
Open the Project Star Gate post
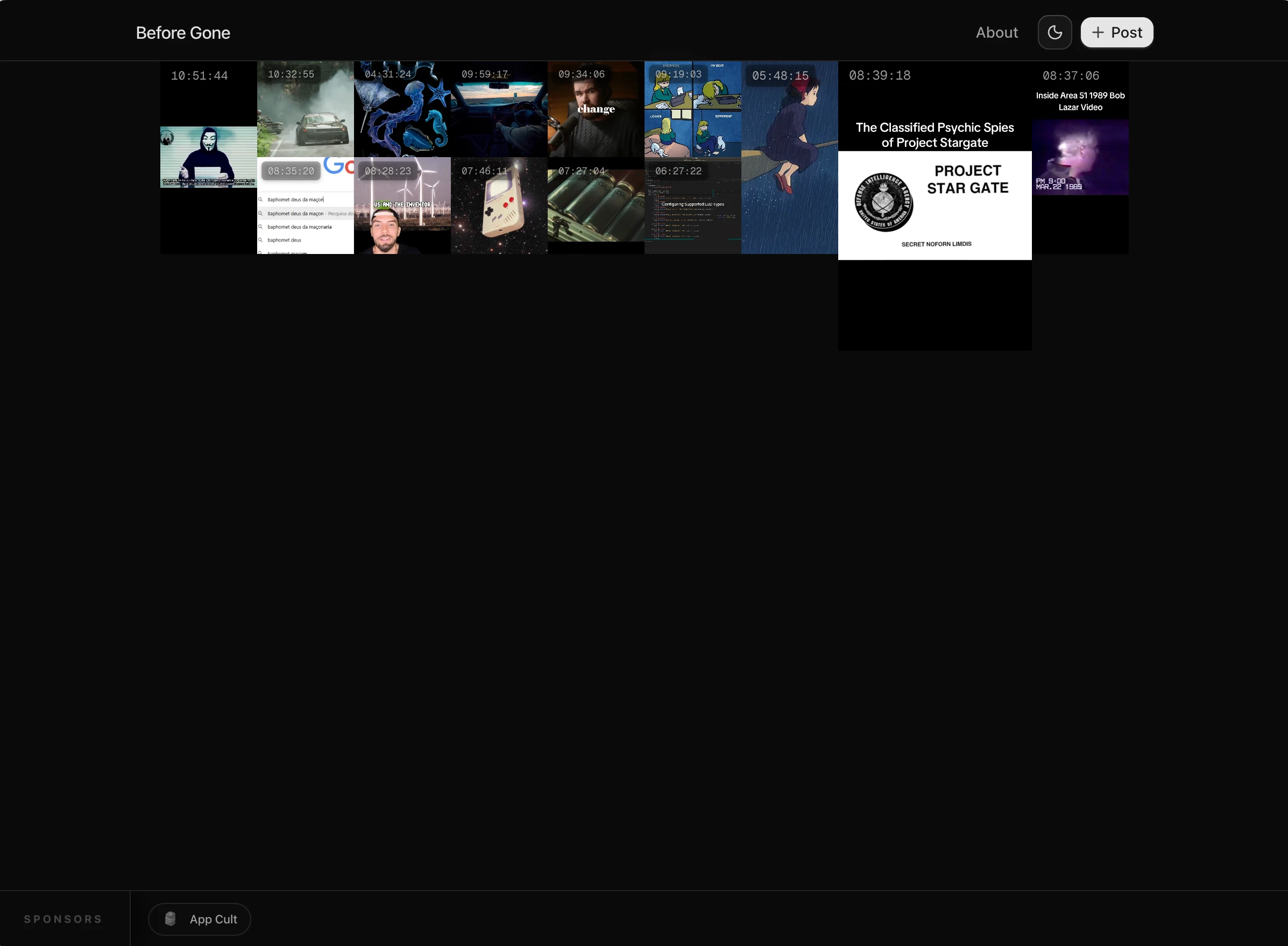point(934,205)
